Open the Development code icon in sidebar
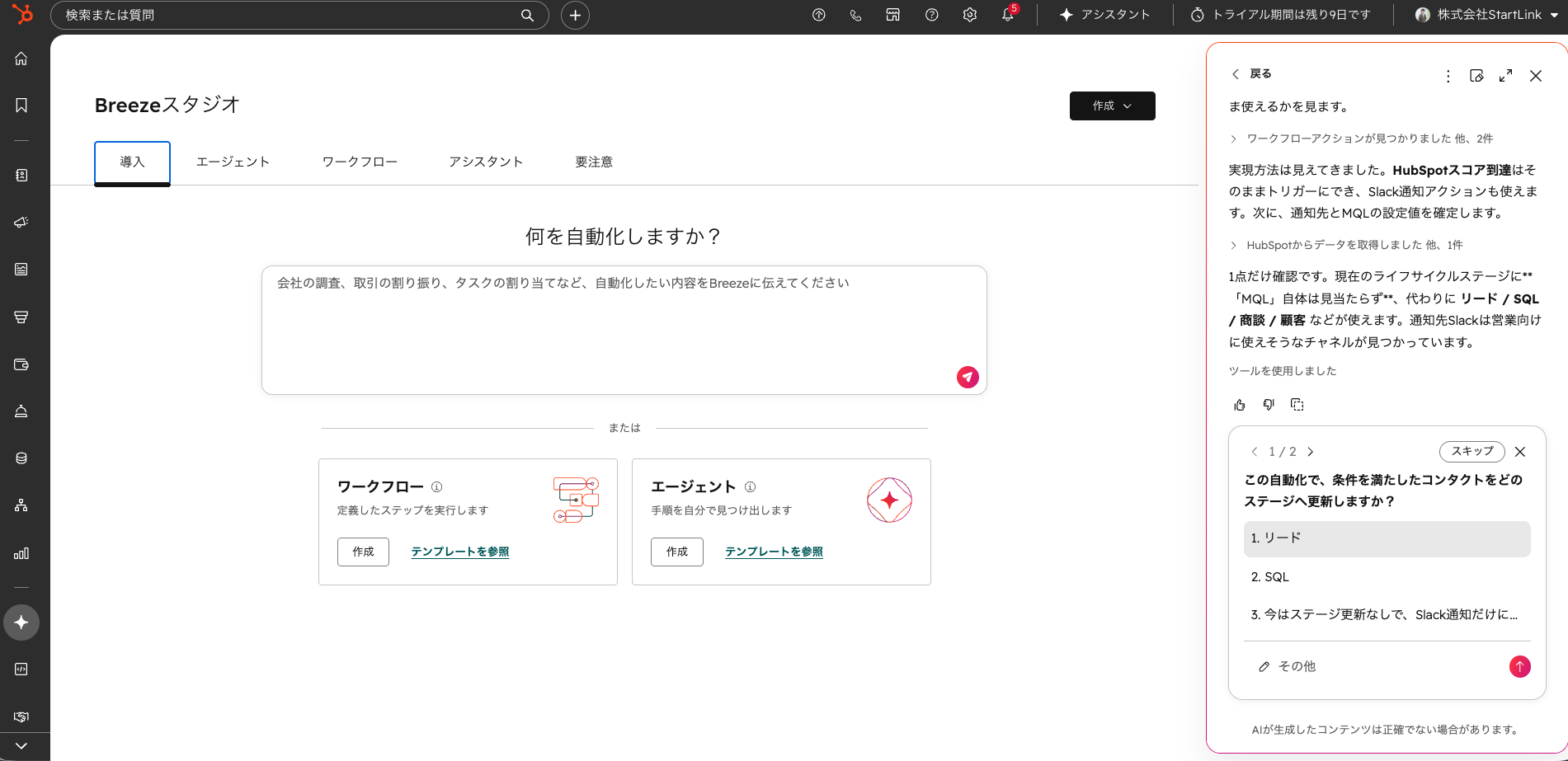Image resolution: width=1568 pixels, height=761 pixels. 21,669
